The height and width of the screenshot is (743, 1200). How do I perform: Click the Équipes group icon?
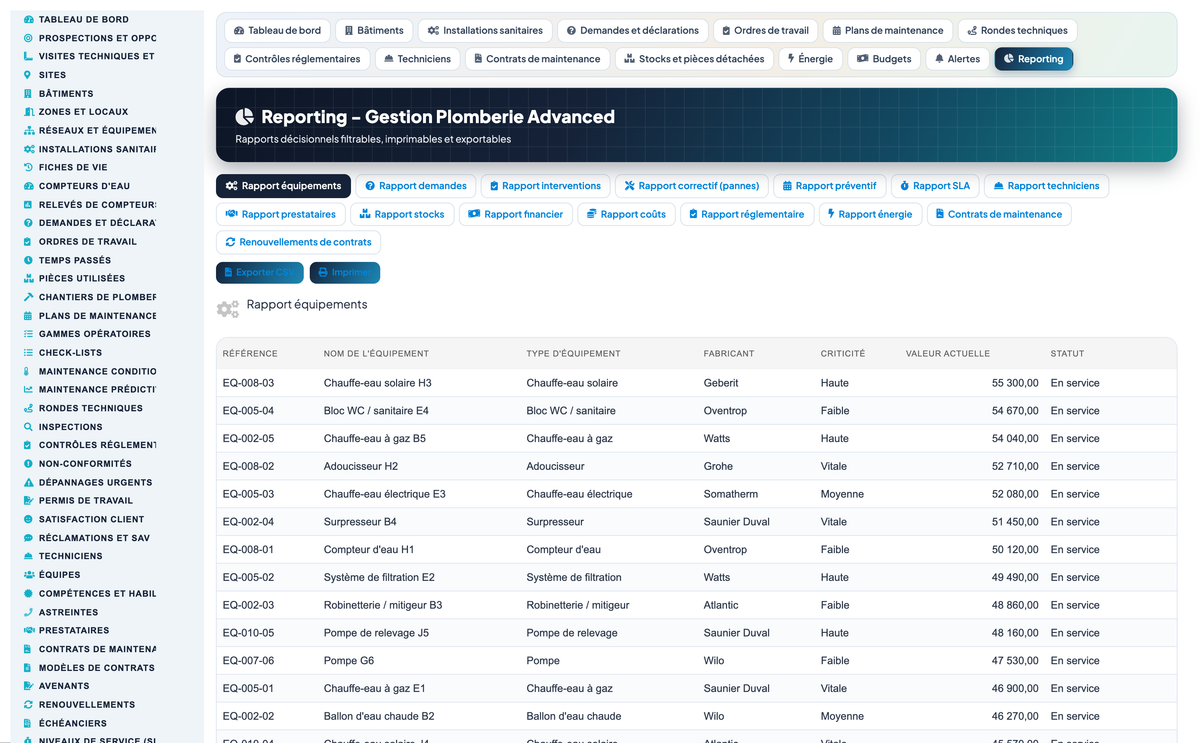pos(28,575)
